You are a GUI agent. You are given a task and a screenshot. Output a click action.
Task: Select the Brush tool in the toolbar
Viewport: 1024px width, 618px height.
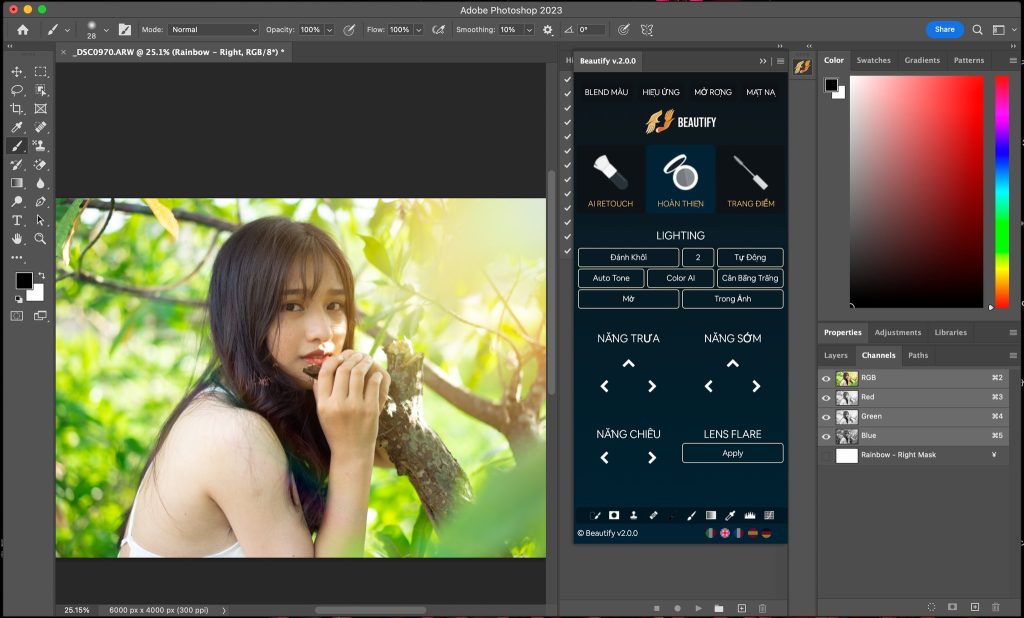click(16, 145)
